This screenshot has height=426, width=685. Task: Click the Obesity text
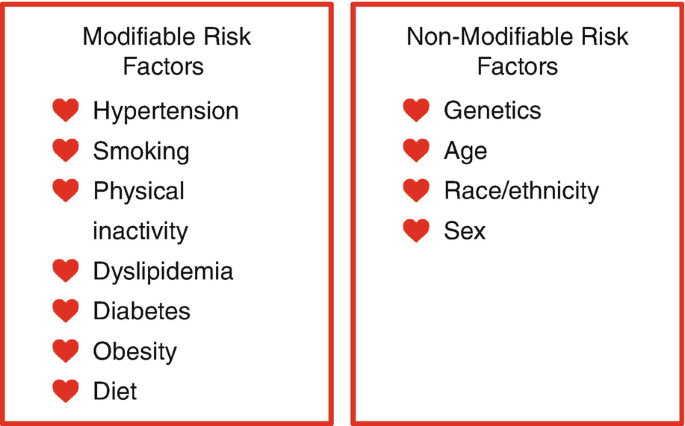135,352
